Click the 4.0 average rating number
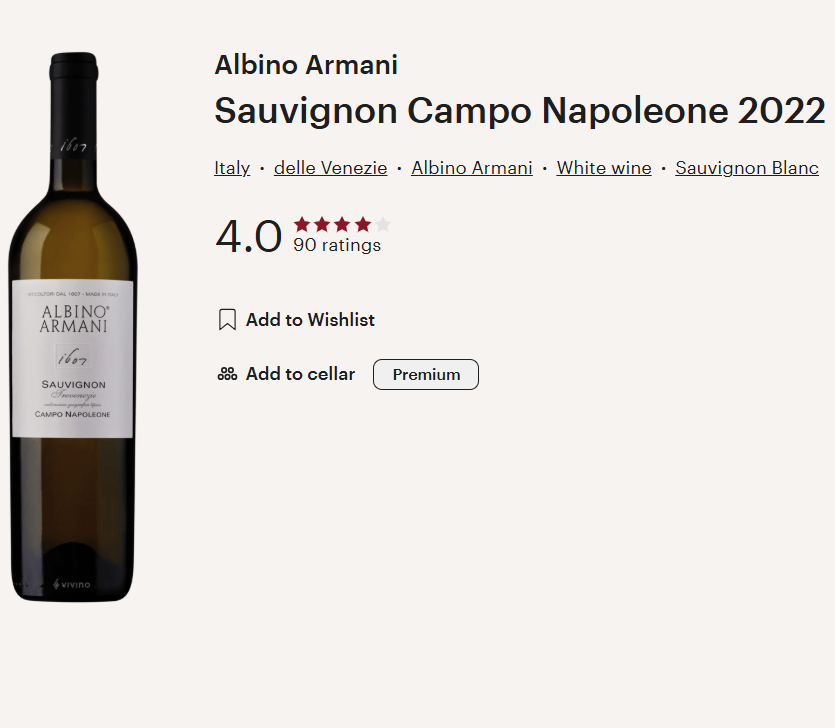Image resolution: width=835 pixels, height=728 pixels. 249,237
